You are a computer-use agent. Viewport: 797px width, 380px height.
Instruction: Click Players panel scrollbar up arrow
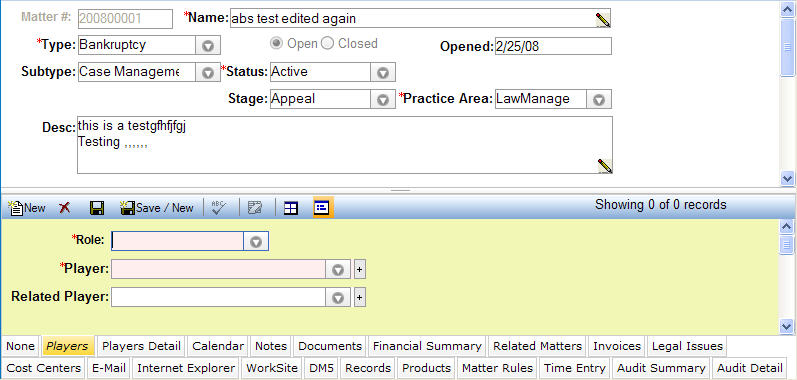[x=786, y=226]
